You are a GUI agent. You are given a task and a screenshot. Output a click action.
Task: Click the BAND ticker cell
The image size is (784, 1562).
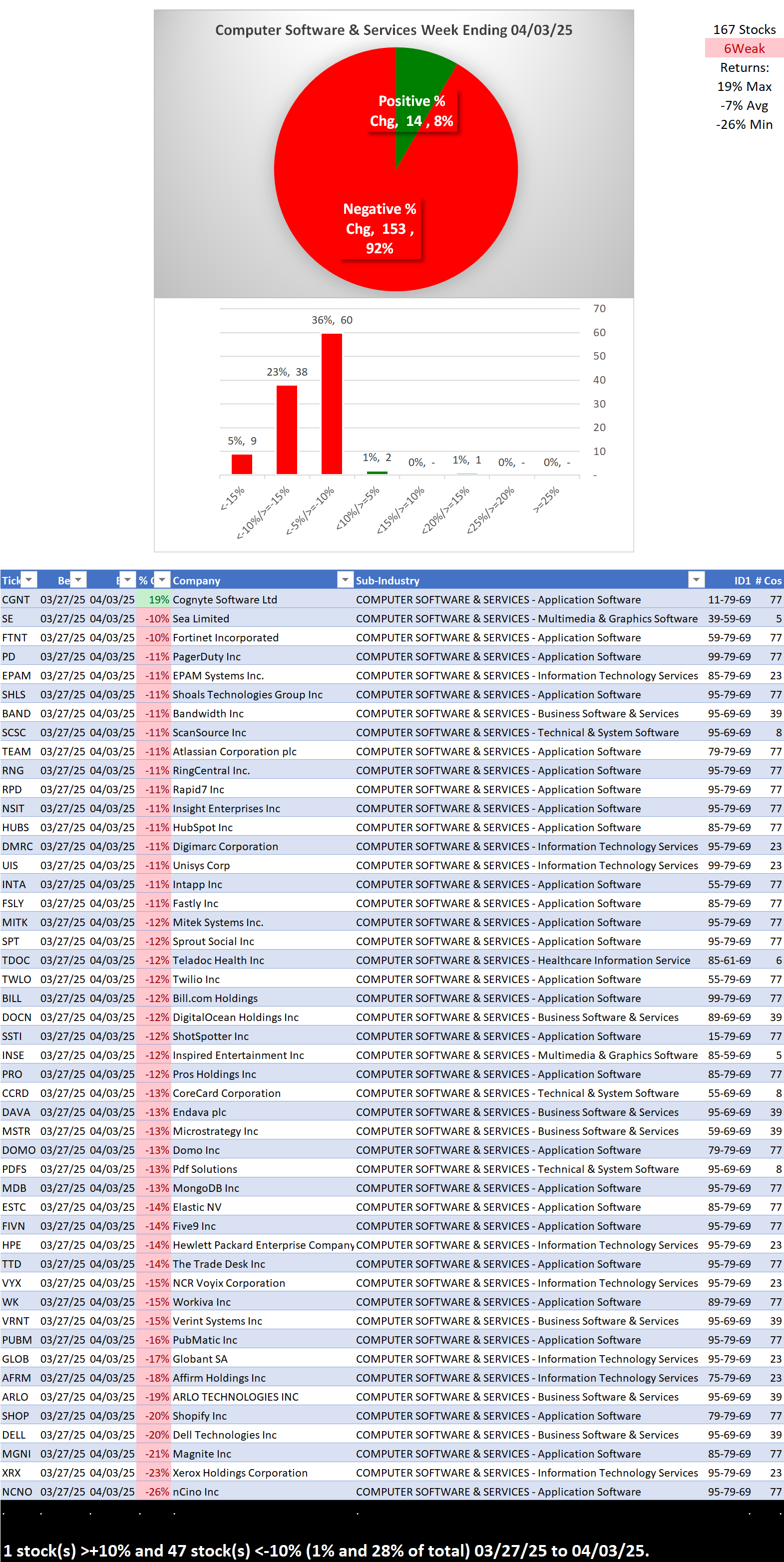(19, 713)
